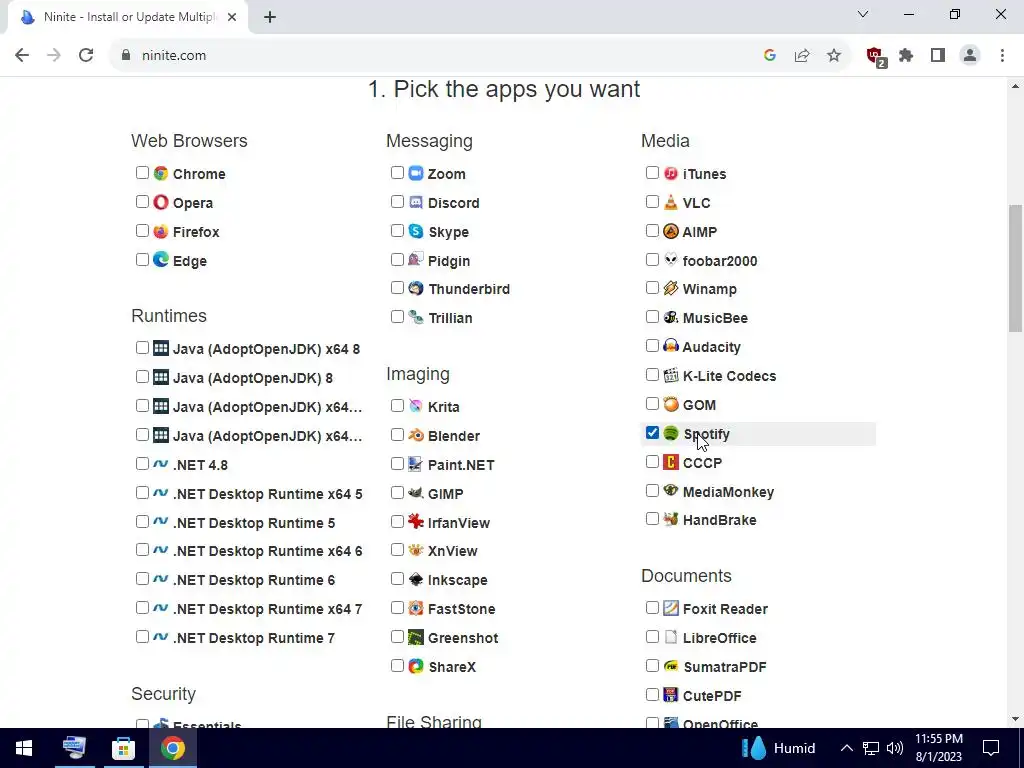1024x768 pixels.
Task: Click the Inkscape logo icon
Action: [416, 579]
